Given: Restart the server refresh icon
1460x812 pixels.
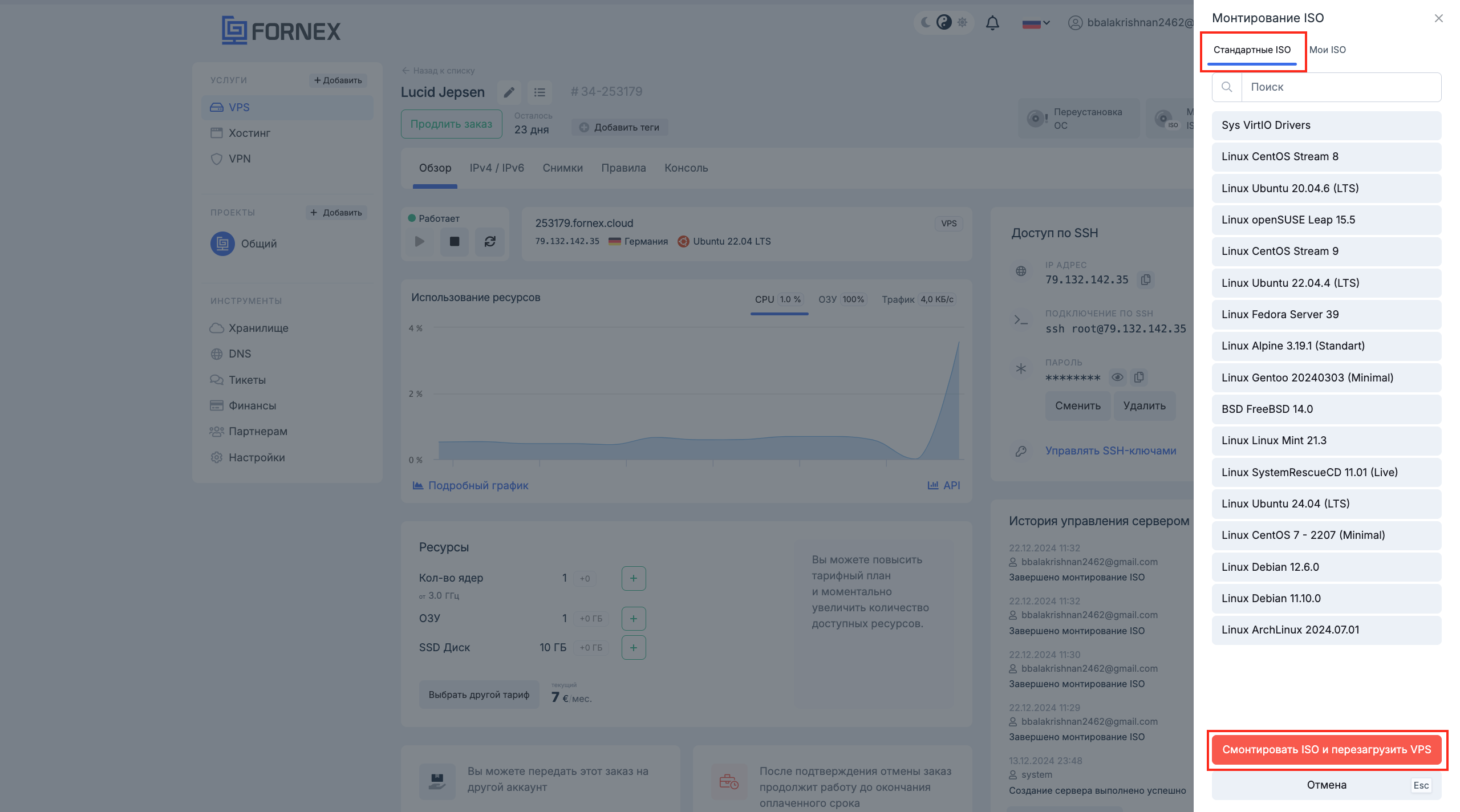Looking at the screenshot, I should (490, 241).
